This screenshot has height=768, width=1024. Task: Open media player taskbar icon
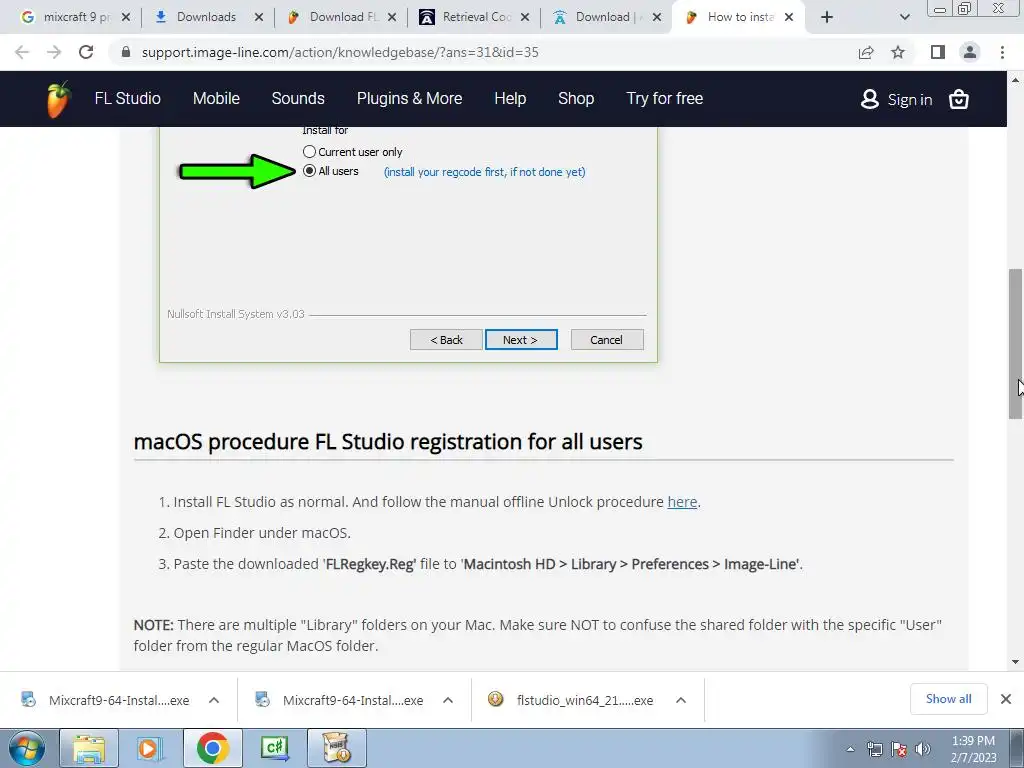click(x=150, y=748)
